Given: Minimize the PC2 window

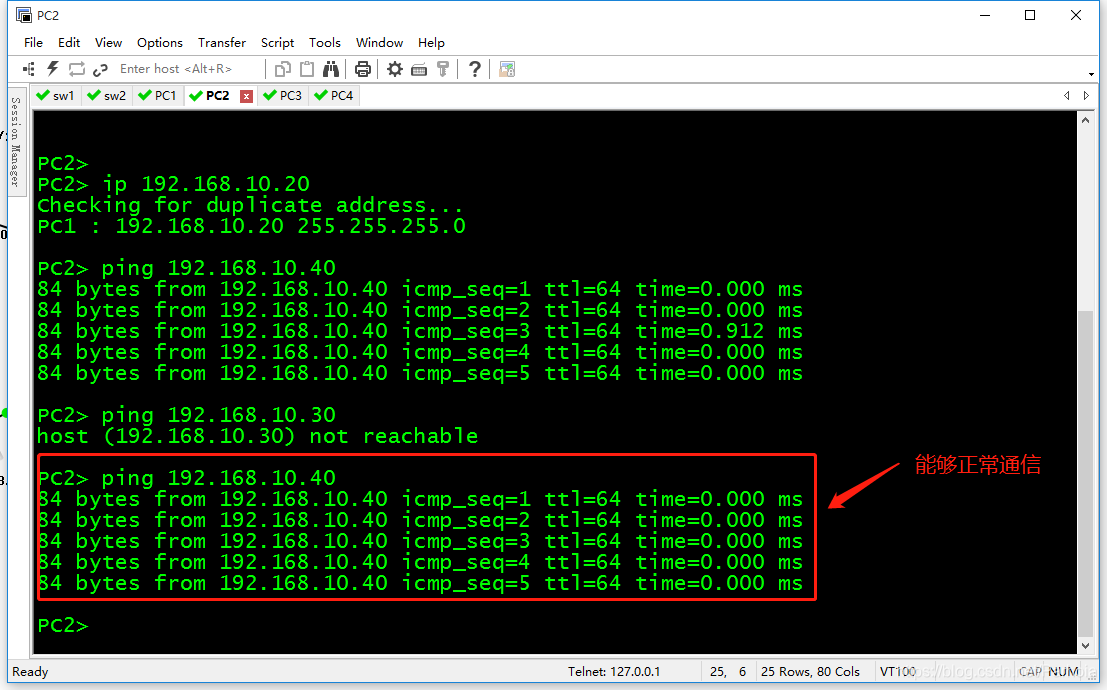Looking at the screenshot, I should [985, 15].
